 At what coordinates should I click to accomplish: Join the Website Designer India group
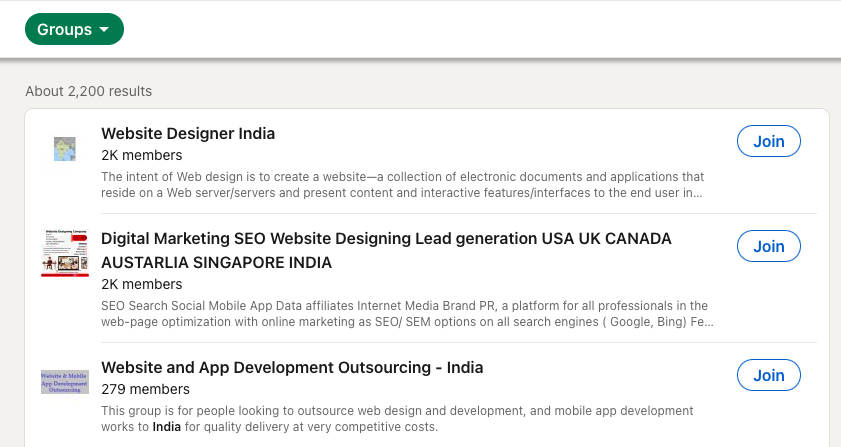coord(768,141)
